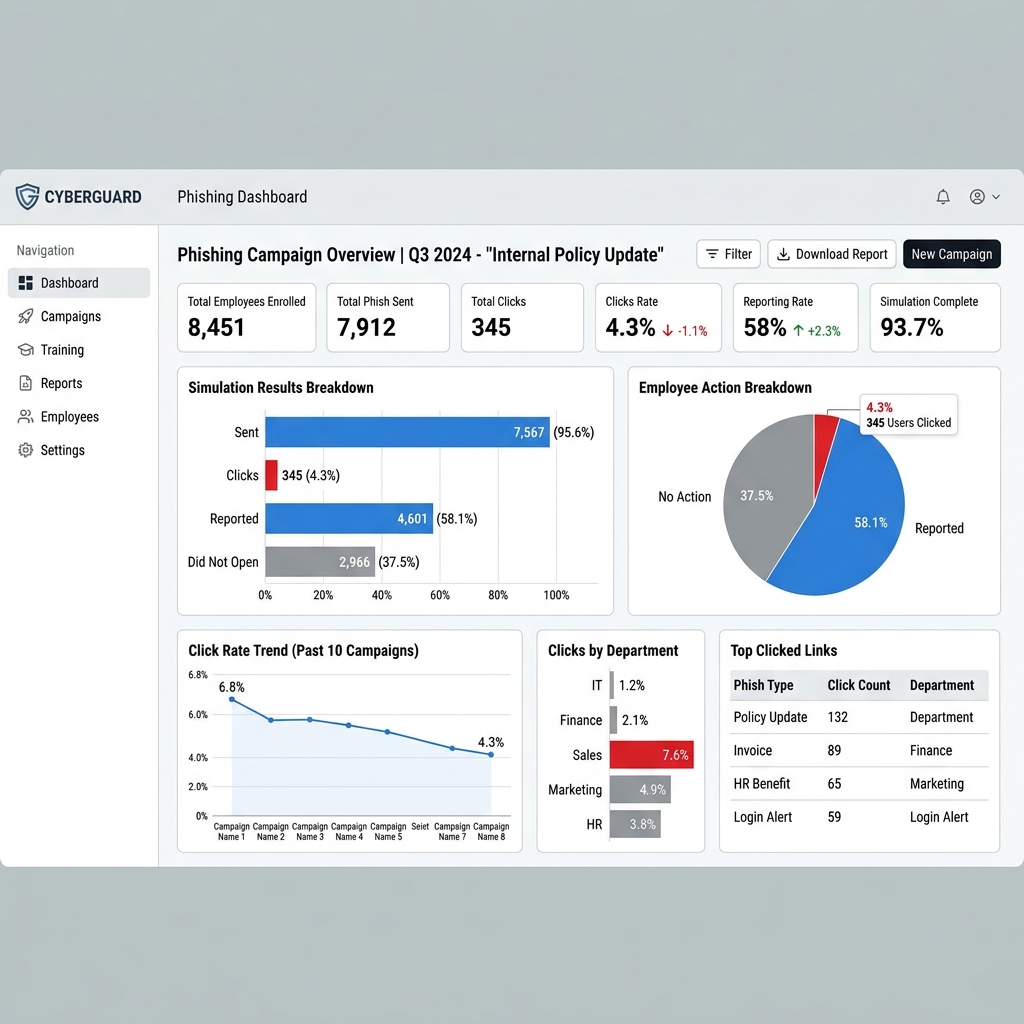Image resolution: width=1024 pixels, height=1024 pixels.
Task: Sort by Department column header
Action: tap(942, 685)
